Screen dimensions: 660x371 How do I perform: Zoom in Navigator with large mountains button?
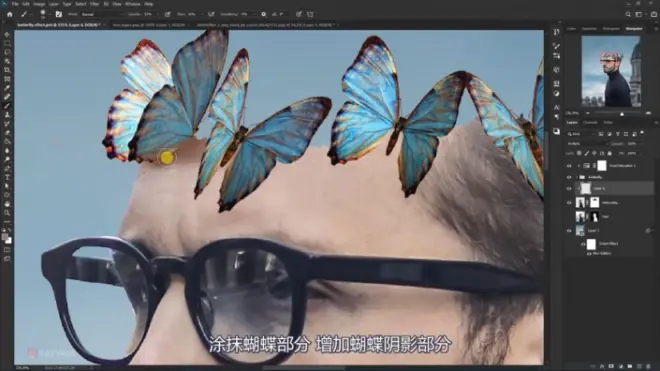pyautogui.click(x=648, y=113)
